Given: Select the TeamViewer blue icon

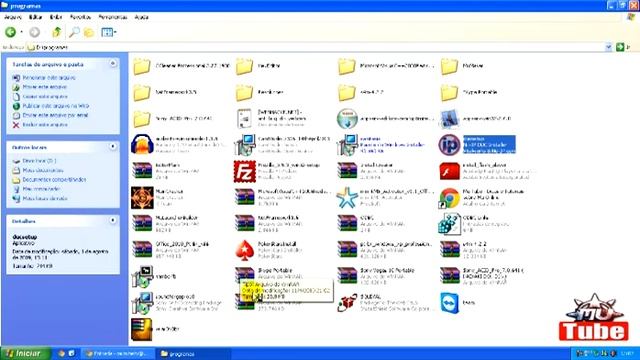Looking at the screenshot, I should (x=449, y=303).
